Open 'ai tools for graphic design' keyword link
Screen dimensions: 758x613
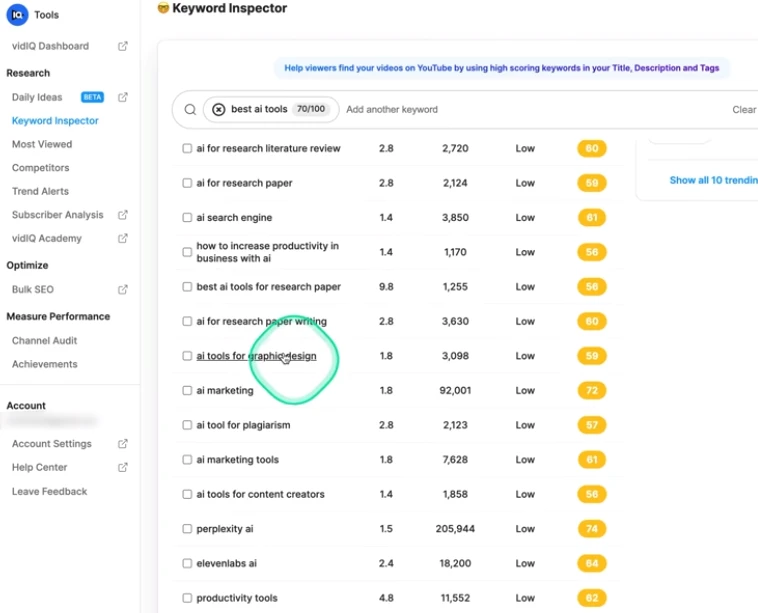256,356
